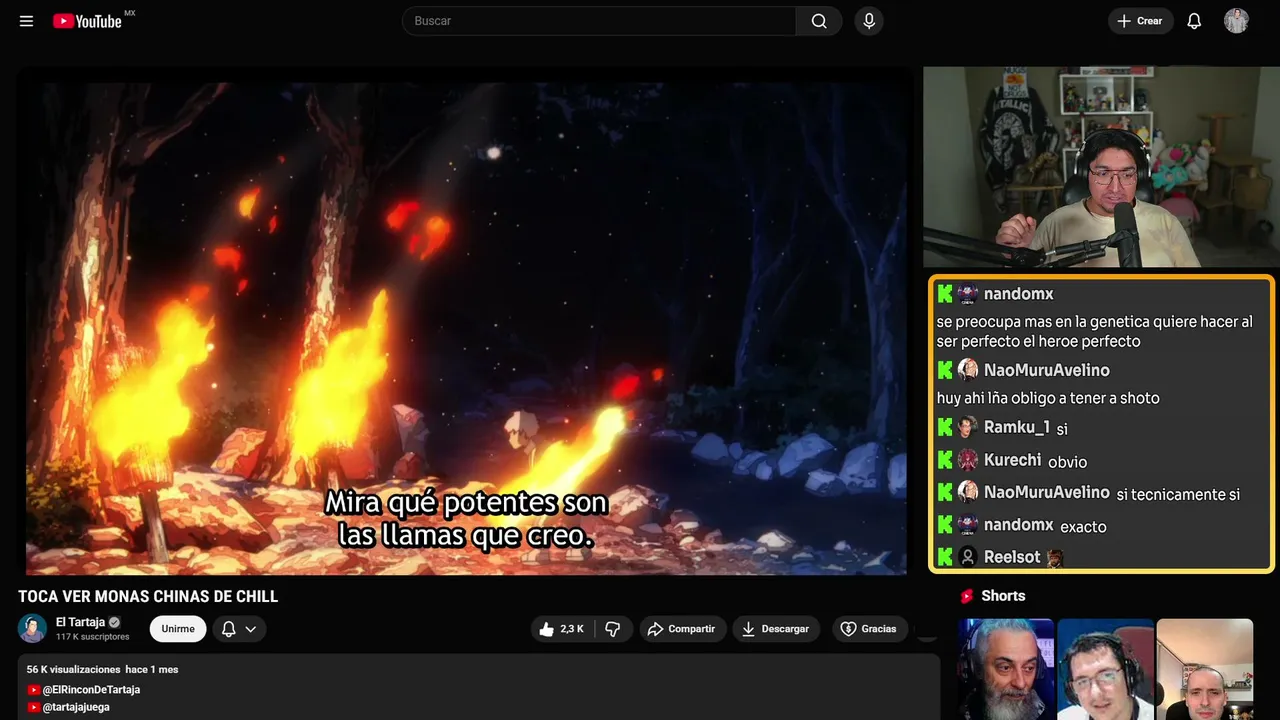
Task: Open the account avatar menu
Action: pyautogui.click(x=1236, y=21)
